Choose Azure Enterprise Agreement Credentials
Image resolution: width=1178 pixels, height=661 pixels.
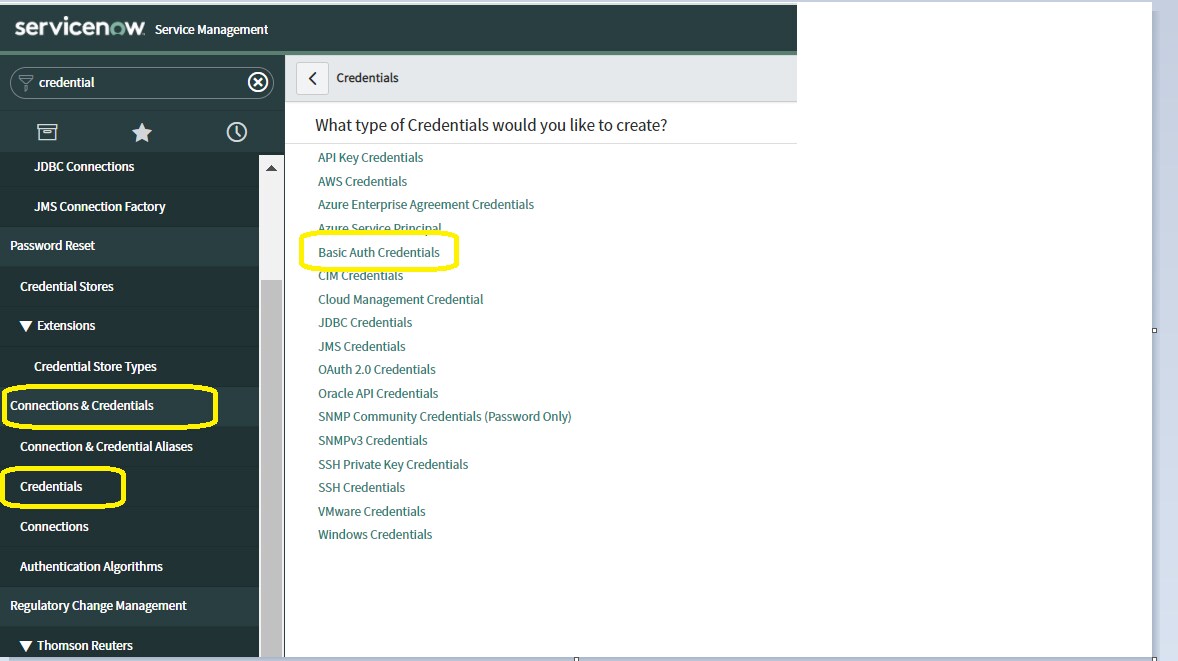pyautogui.click(x=426, y=204)
